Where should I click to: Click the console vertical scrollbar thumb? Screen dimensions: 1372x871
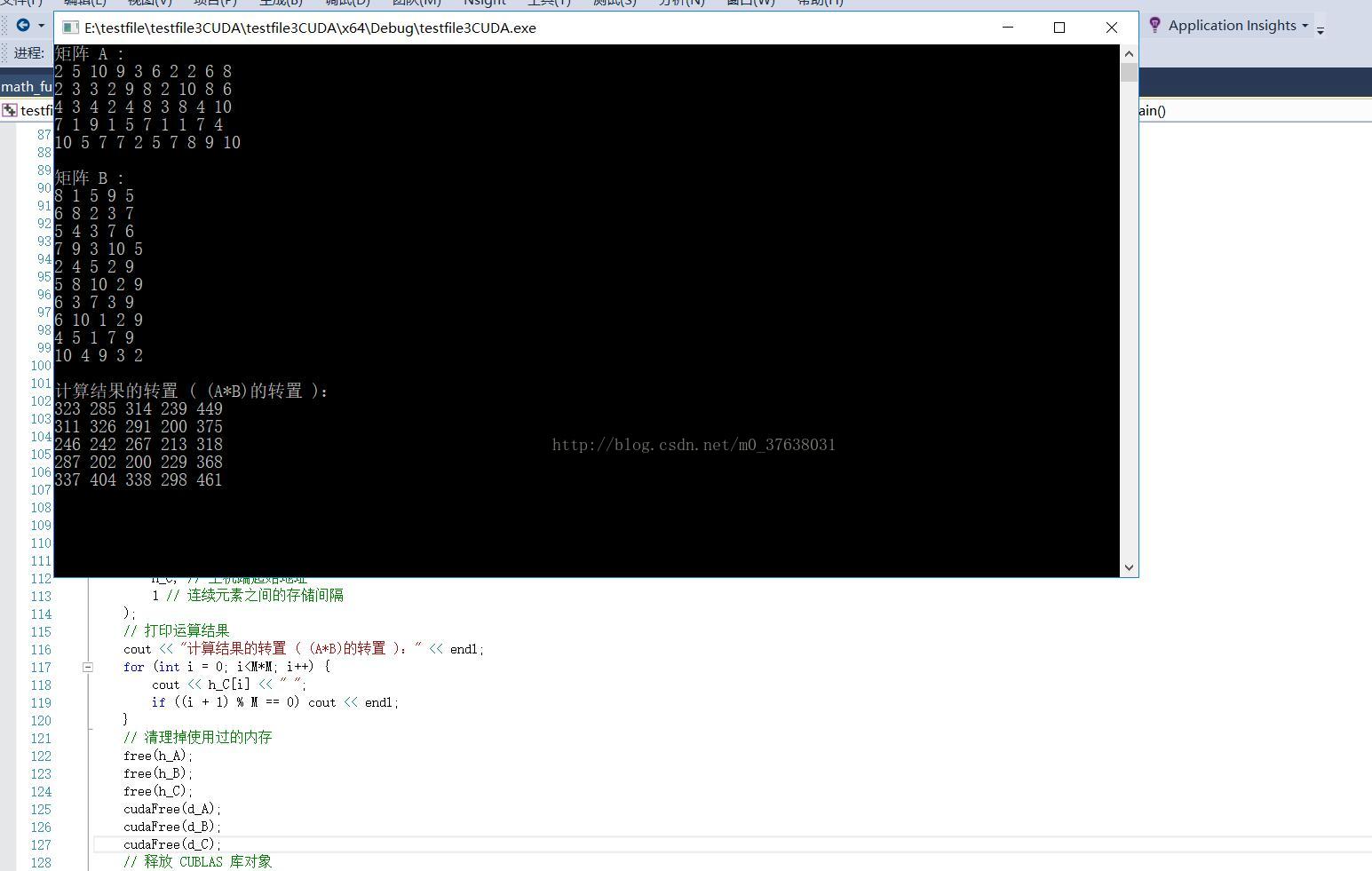pos(1129,72)
